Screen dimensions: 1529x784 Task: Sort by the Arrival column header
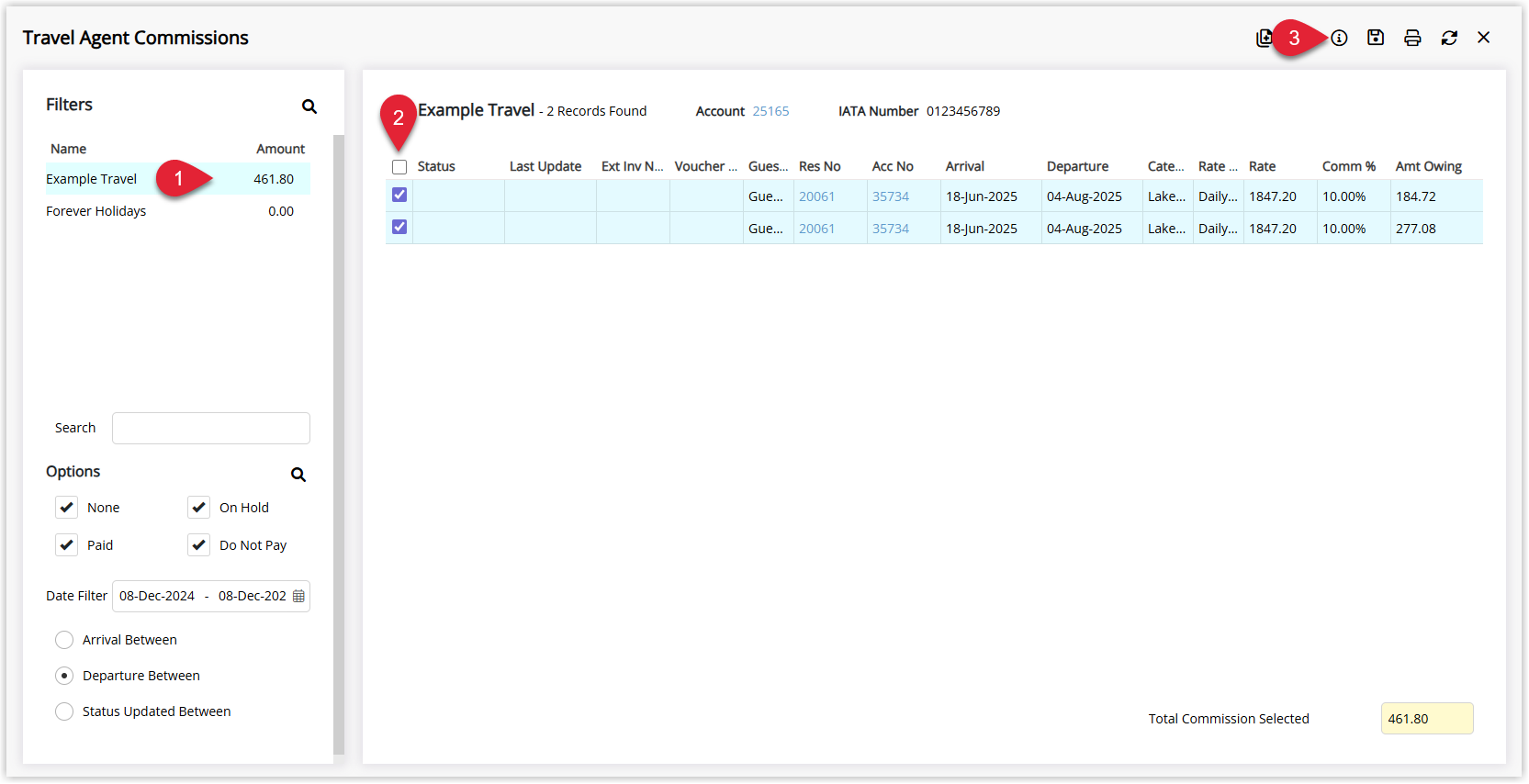click(965, 166)
